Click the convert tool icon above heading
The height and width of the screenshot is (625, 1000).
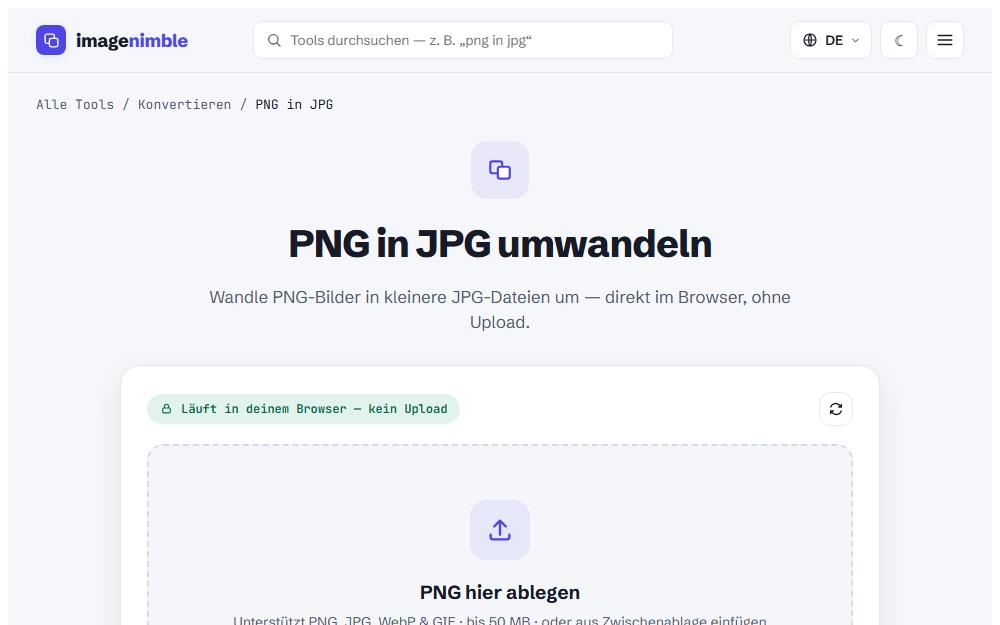pos(500,170)
